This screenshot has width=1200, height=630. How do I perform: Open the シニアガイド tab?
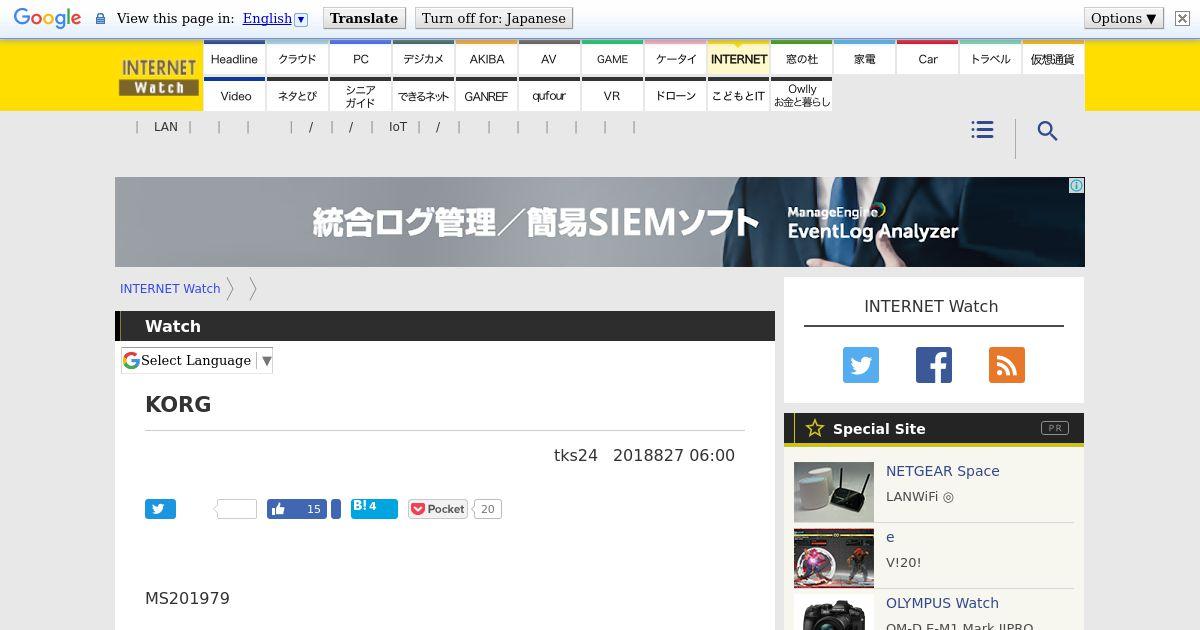360,95
